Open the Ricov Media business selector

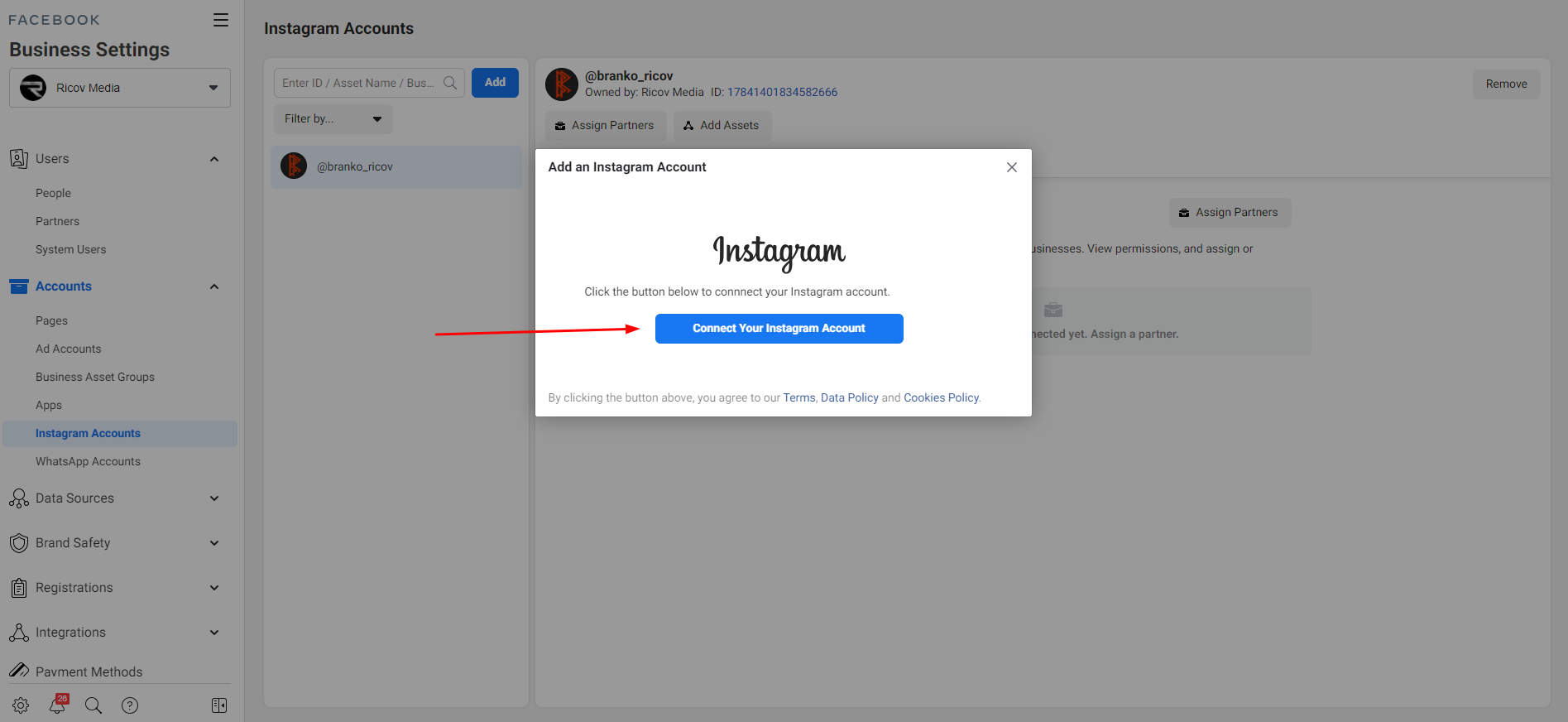120,88
